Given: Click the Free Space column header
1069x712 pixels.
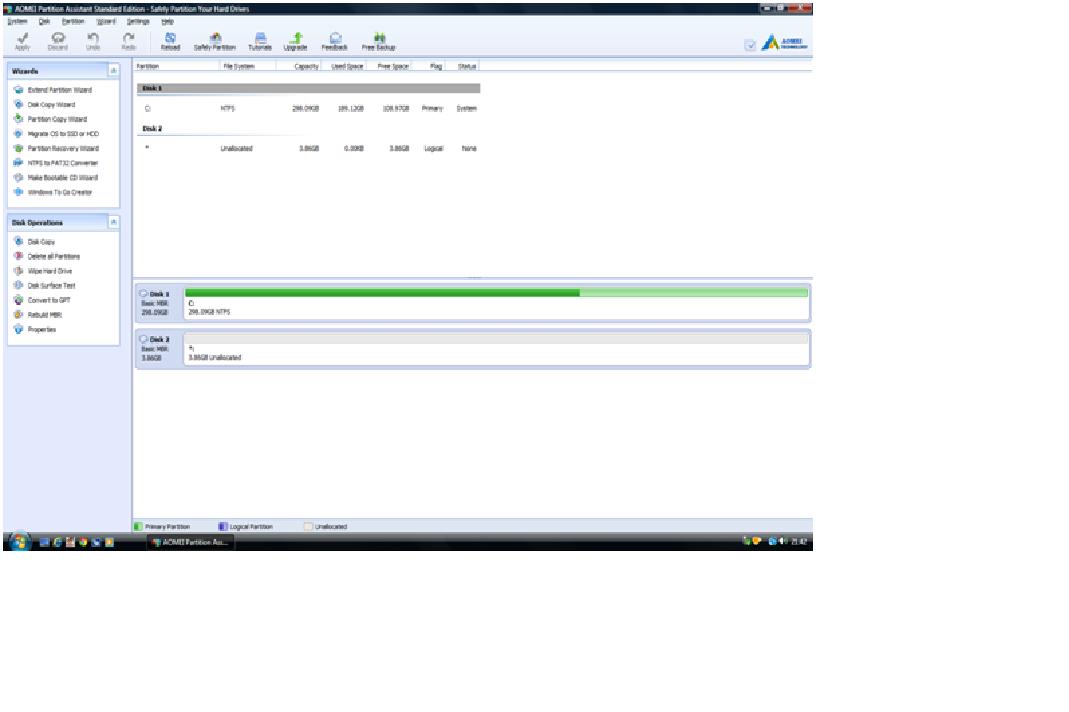Looking at the screenshot, I should coord(389,66).
